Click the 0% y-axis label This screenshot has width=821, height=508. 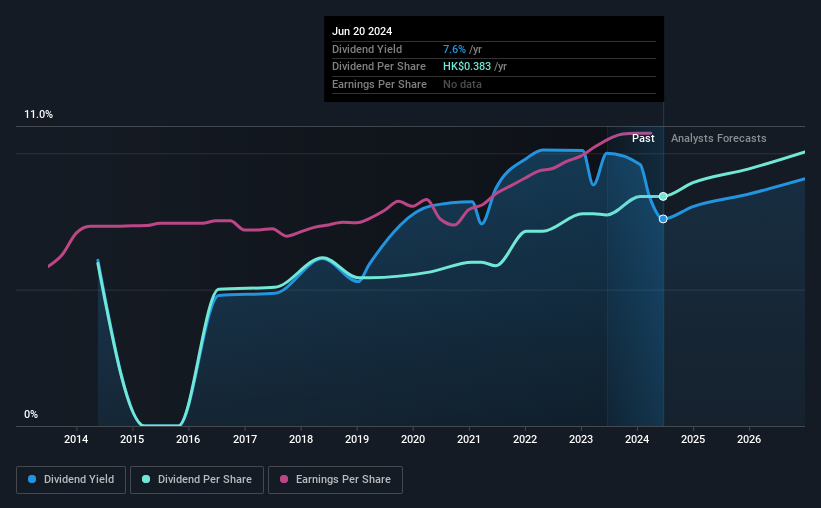(31, 414)
